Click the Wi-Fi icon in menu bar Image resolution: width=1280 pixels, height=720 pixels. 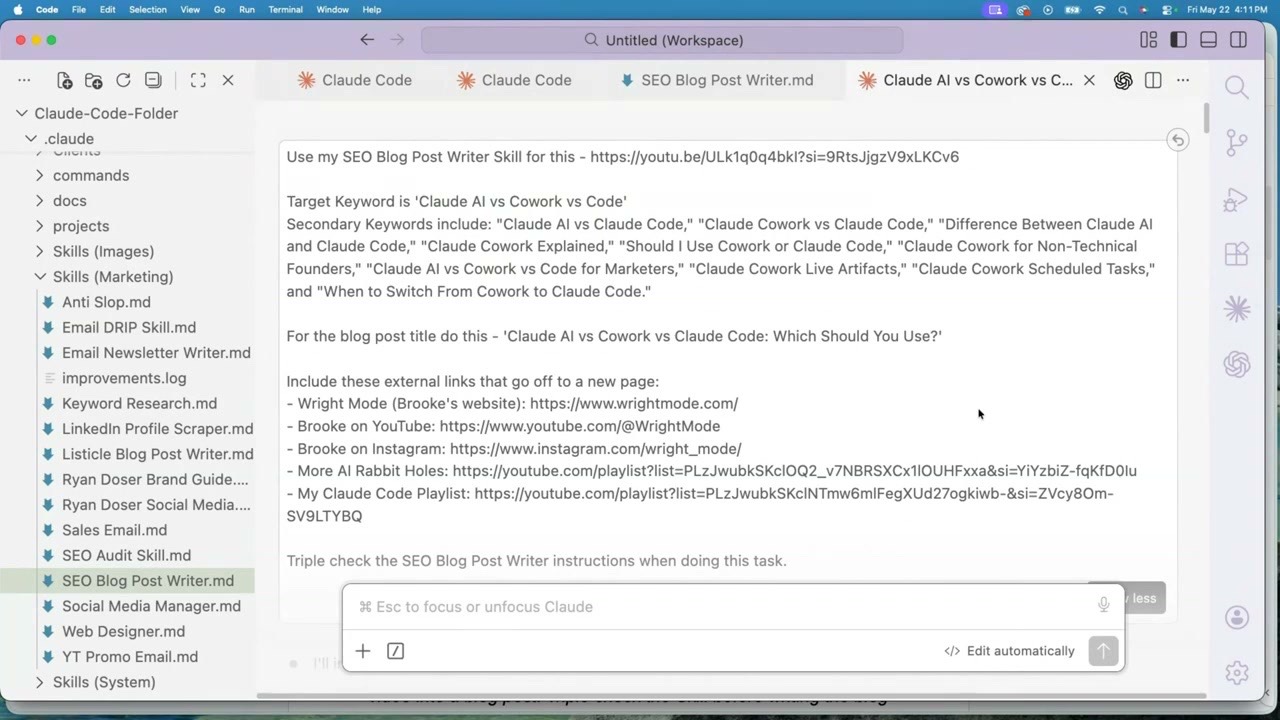tap(1100, 9)
